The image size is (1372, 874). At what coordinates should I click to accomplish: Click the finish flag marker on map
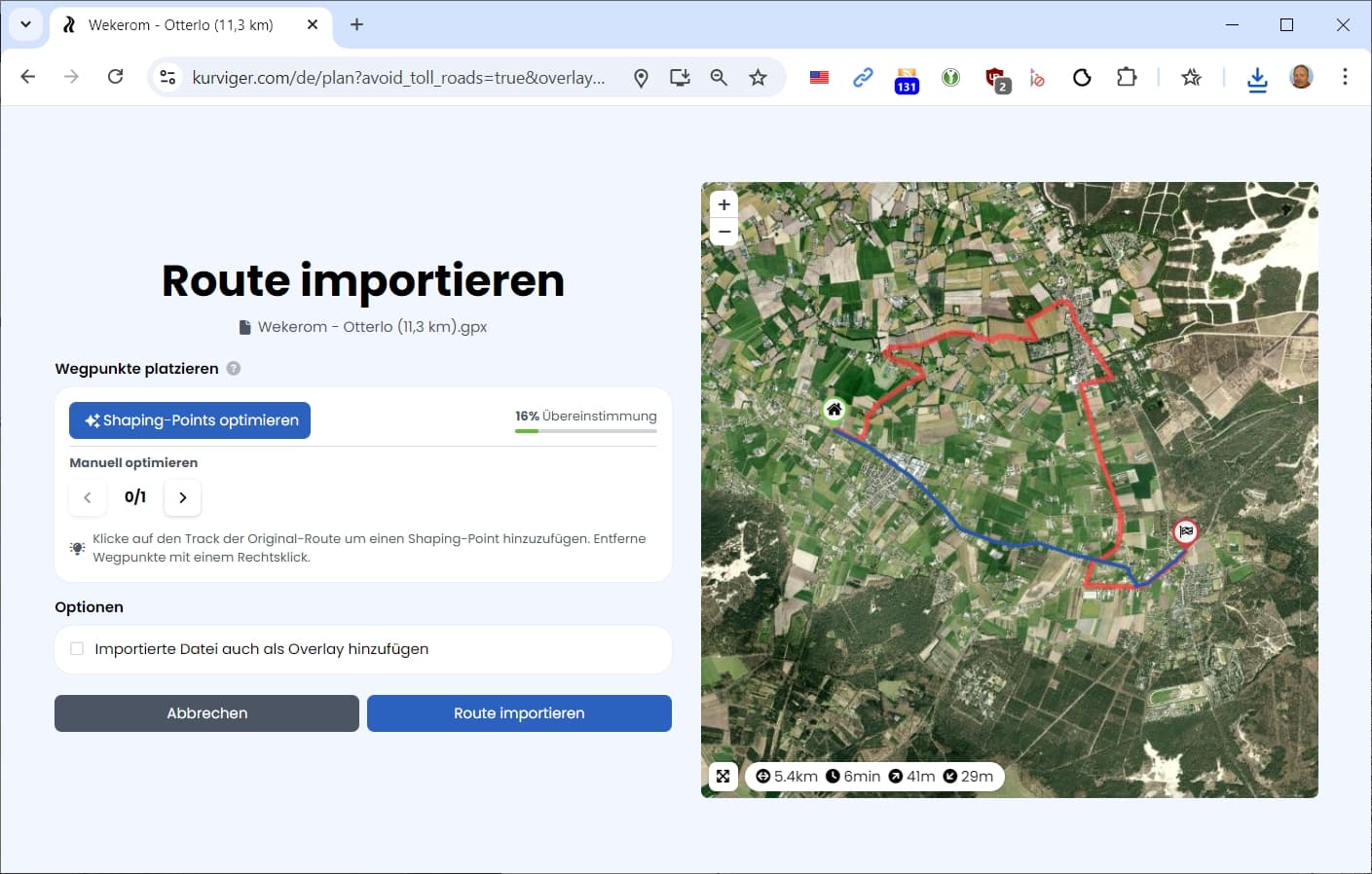pos(1185,531)
